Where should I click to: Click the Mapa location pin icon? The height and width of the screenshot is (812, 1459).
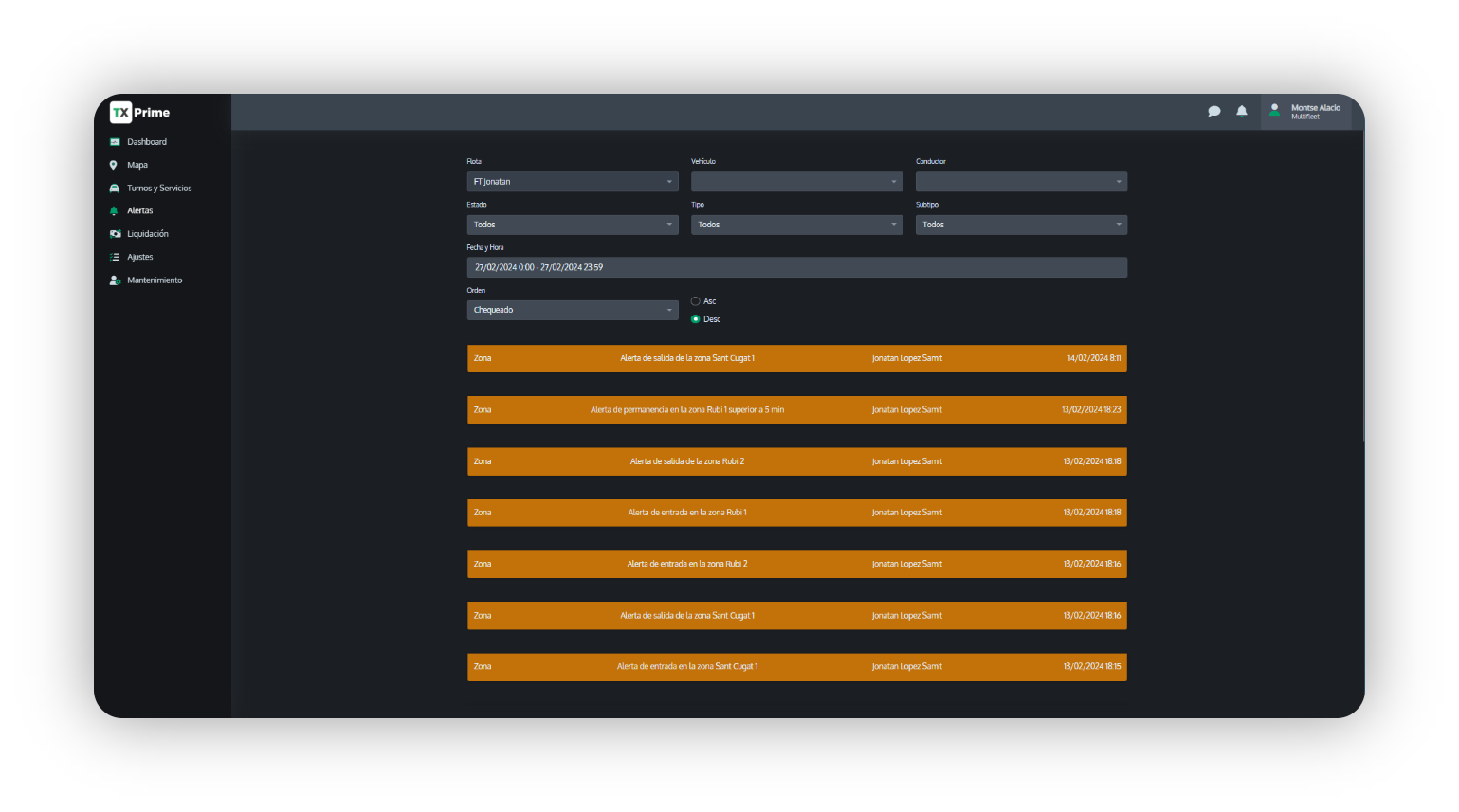point(114,165)
